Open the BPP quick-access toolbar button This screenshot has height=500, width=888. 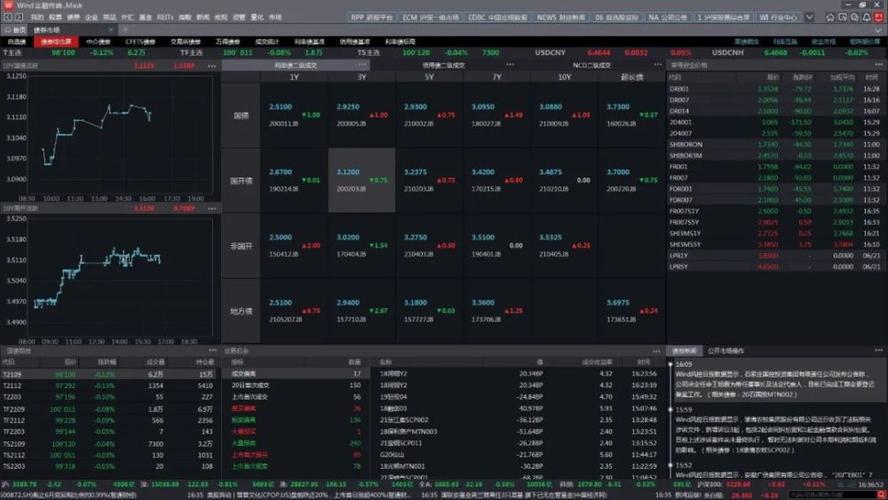pyautogui.click(x=371, y=17)
